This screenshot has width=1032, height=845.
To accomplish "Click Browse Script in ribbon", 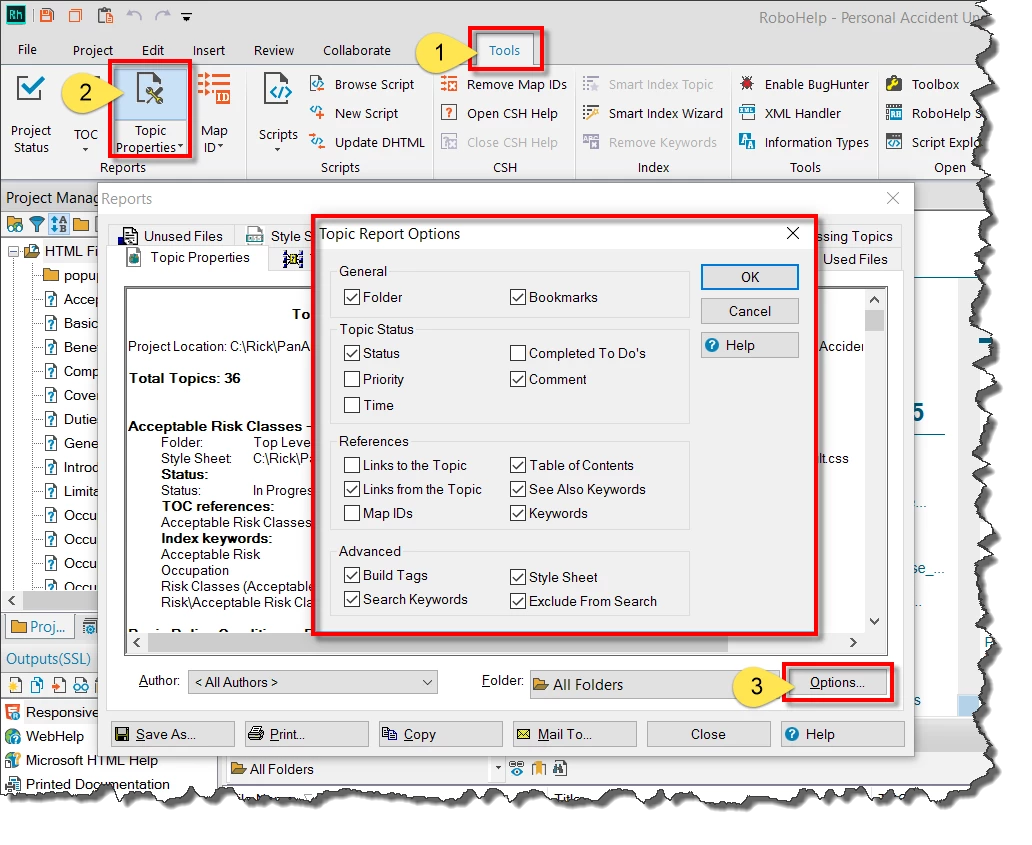I will point(363,84).
